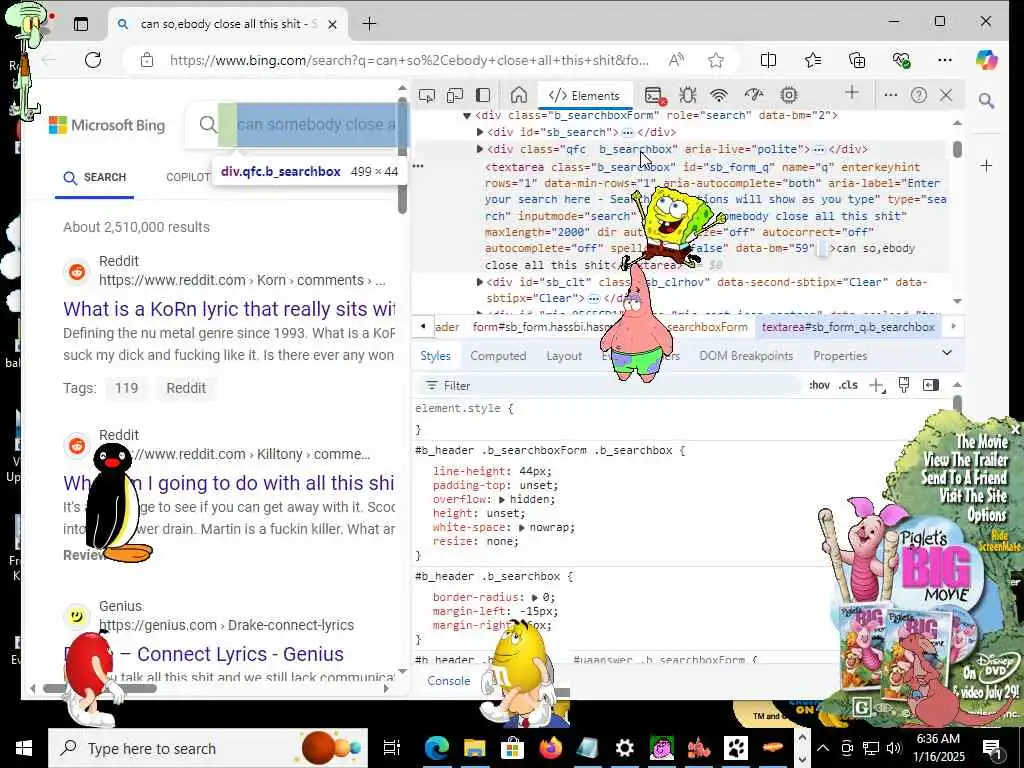The image size is (1024, 768).
Task: Select textarea#sb_form_q.b_searchbox breadcrumb
Action: click(x=848, y=327)
